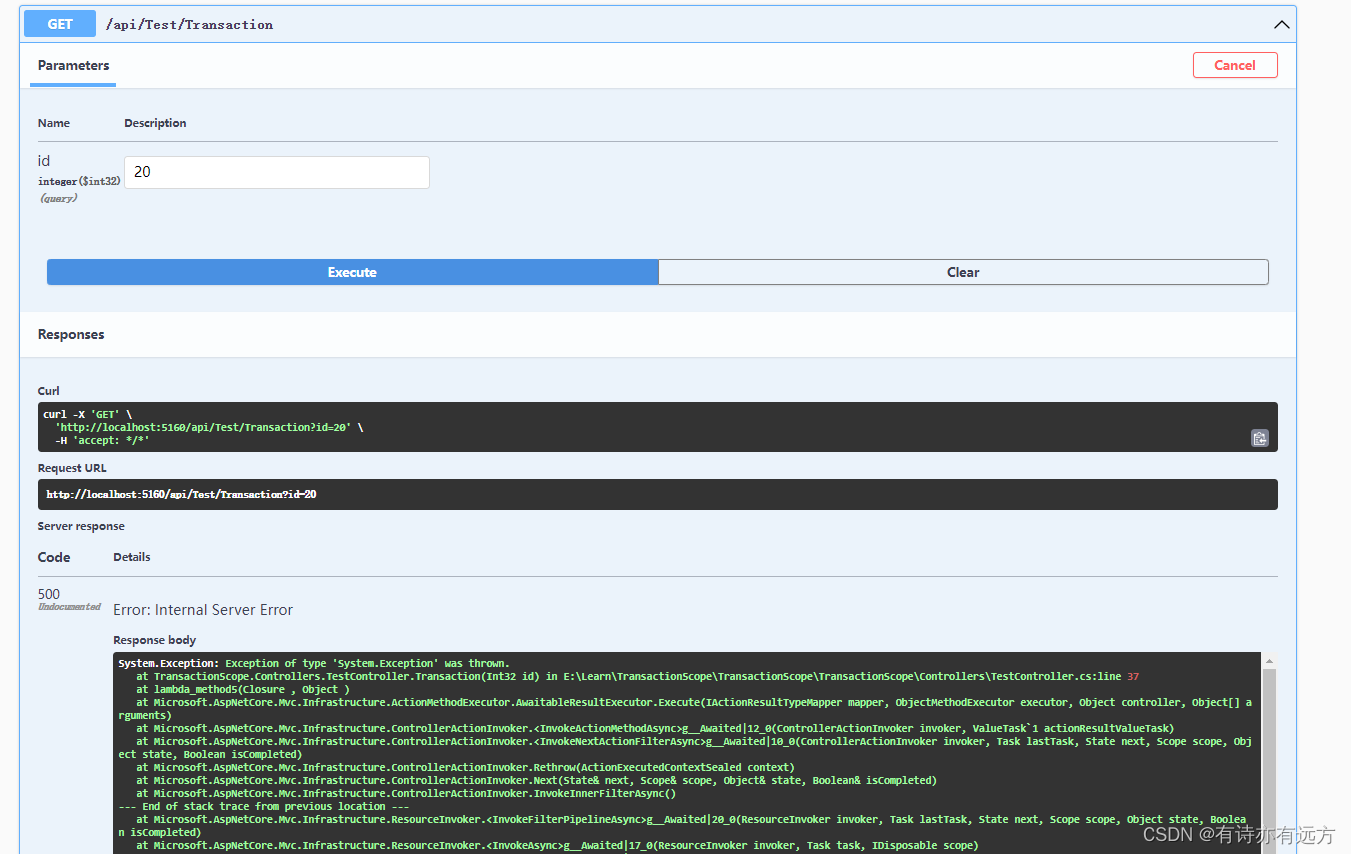
Task: Click the Undocumented label under 500
Action: point(69,607)
